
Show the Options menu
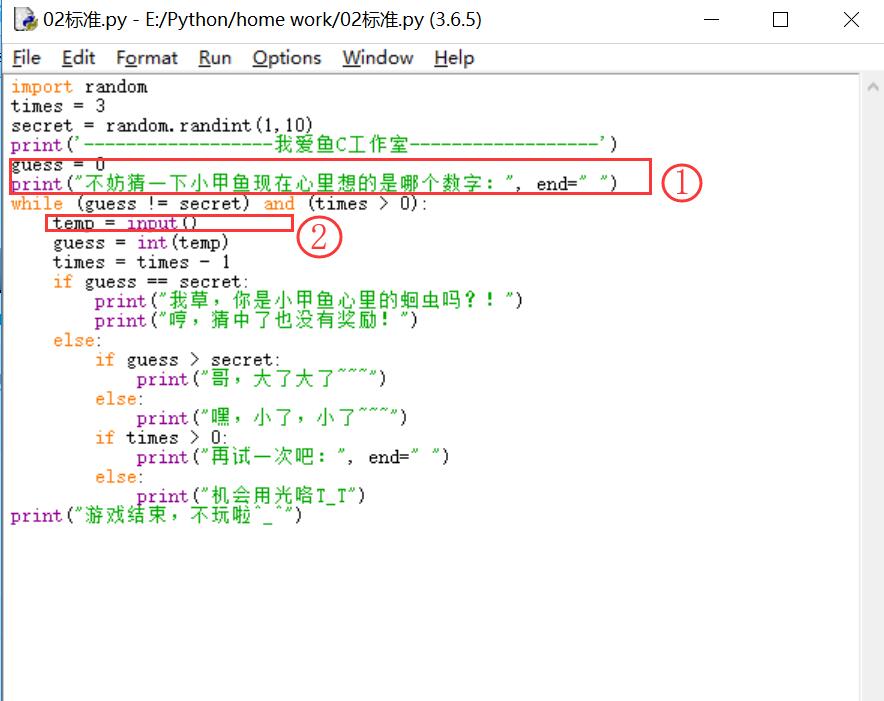[x=286, y=58]
